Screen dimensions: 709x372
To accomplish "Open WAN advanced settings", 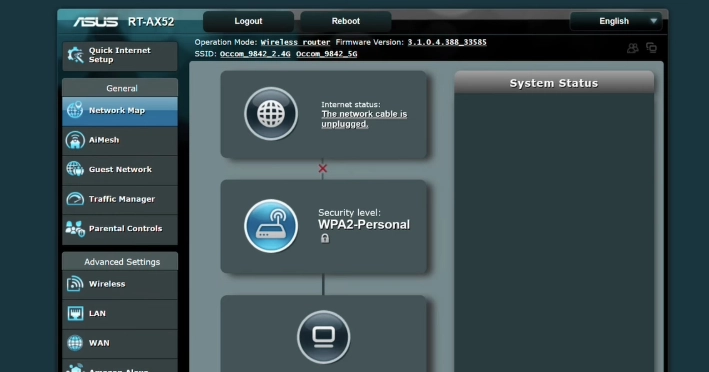I will pos(120,343).
